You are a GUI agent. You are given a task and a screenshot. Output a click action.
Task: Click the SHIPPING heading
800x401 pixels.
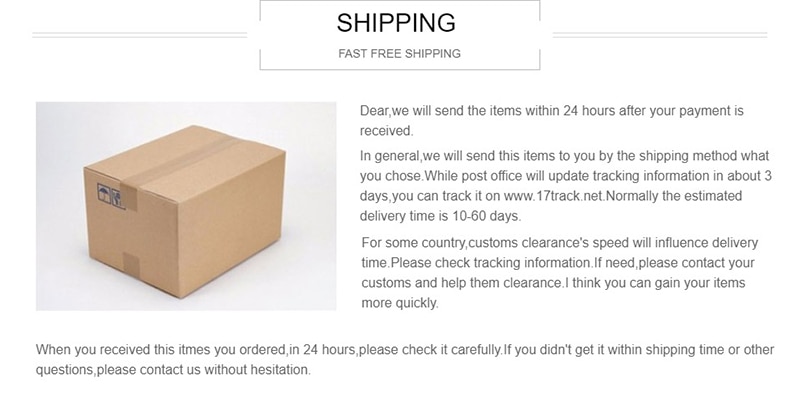point(396,23)
